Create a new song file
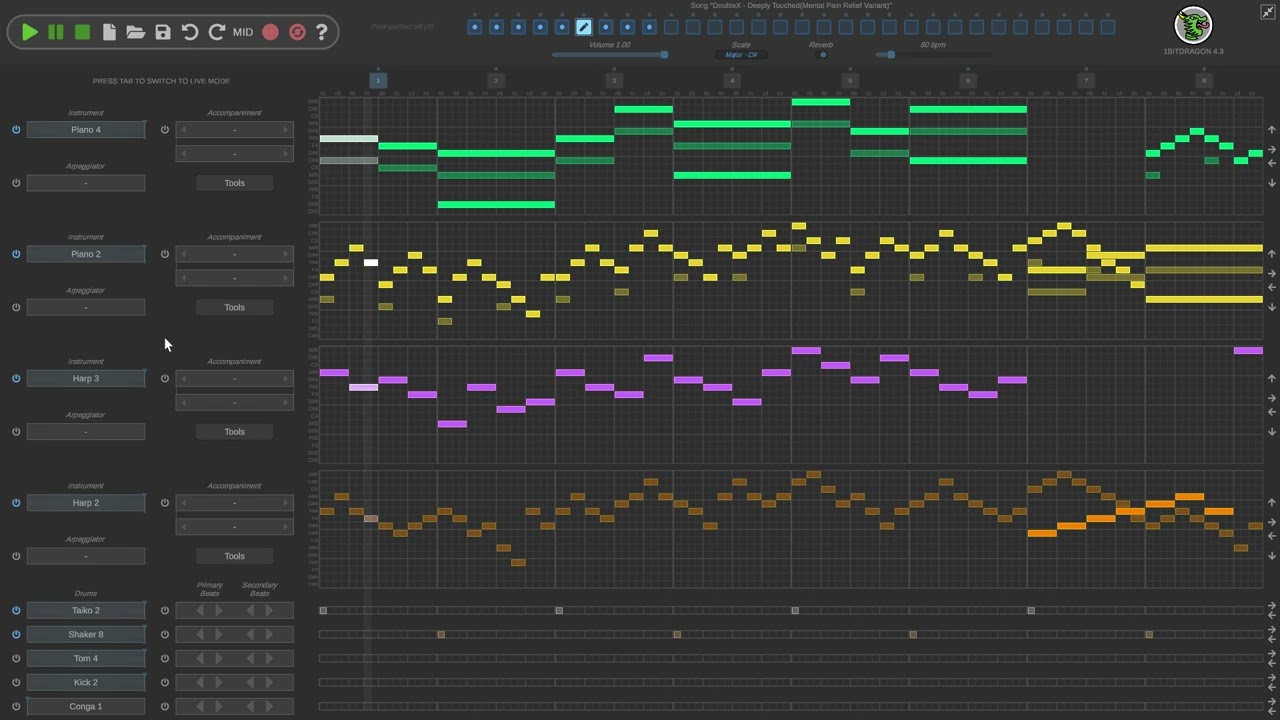This screenshot has width=1280, height=720. click(x=109, y=32)
